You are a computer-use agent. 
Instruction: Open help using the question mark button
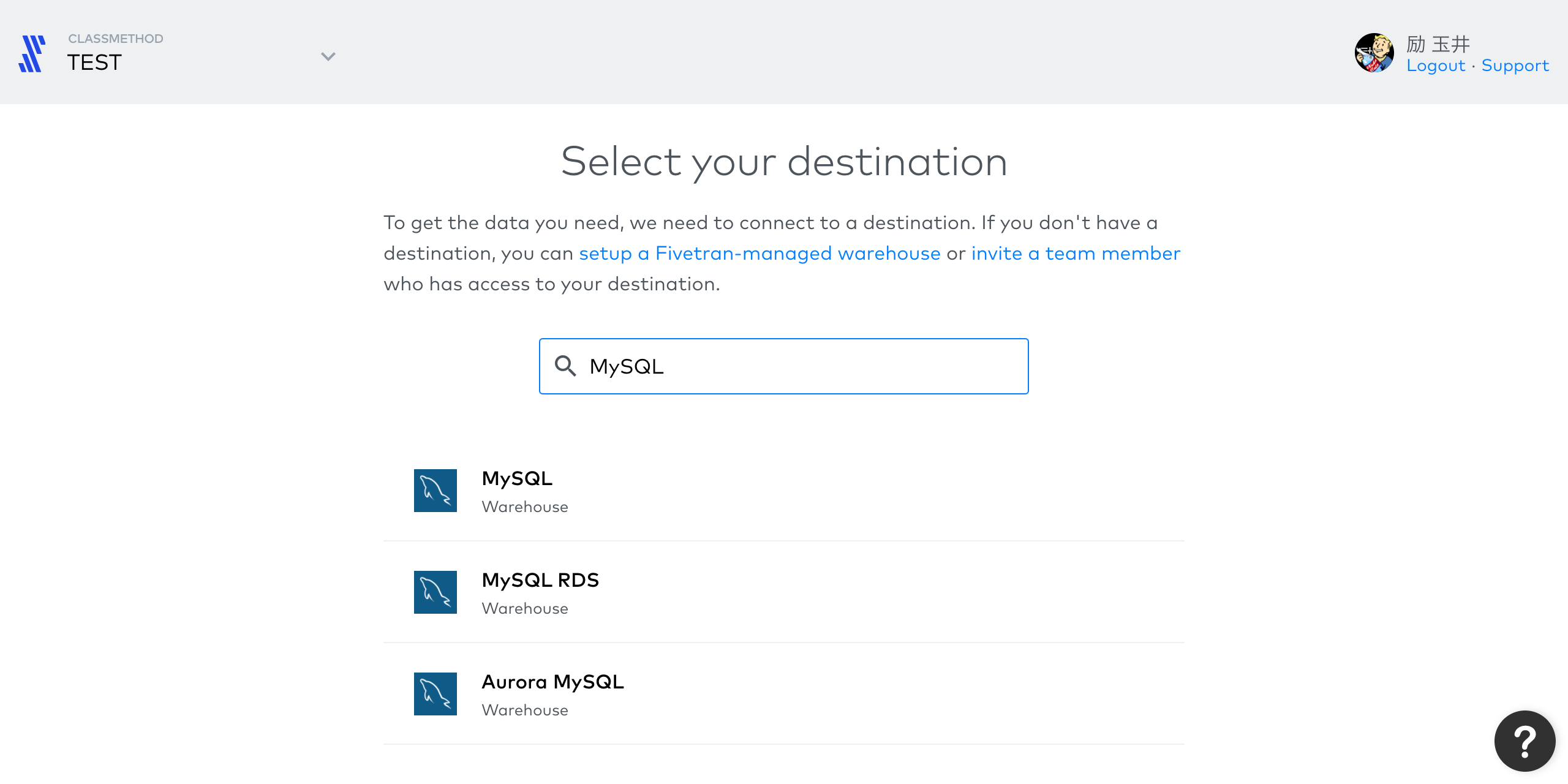click(x=1524, y=741)
